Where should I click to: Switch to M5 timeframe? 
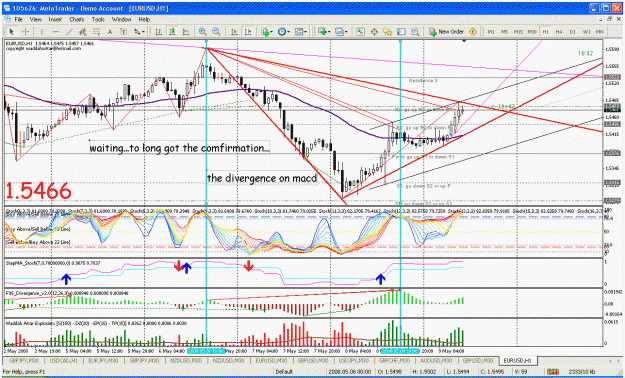[x=504, y=32]
